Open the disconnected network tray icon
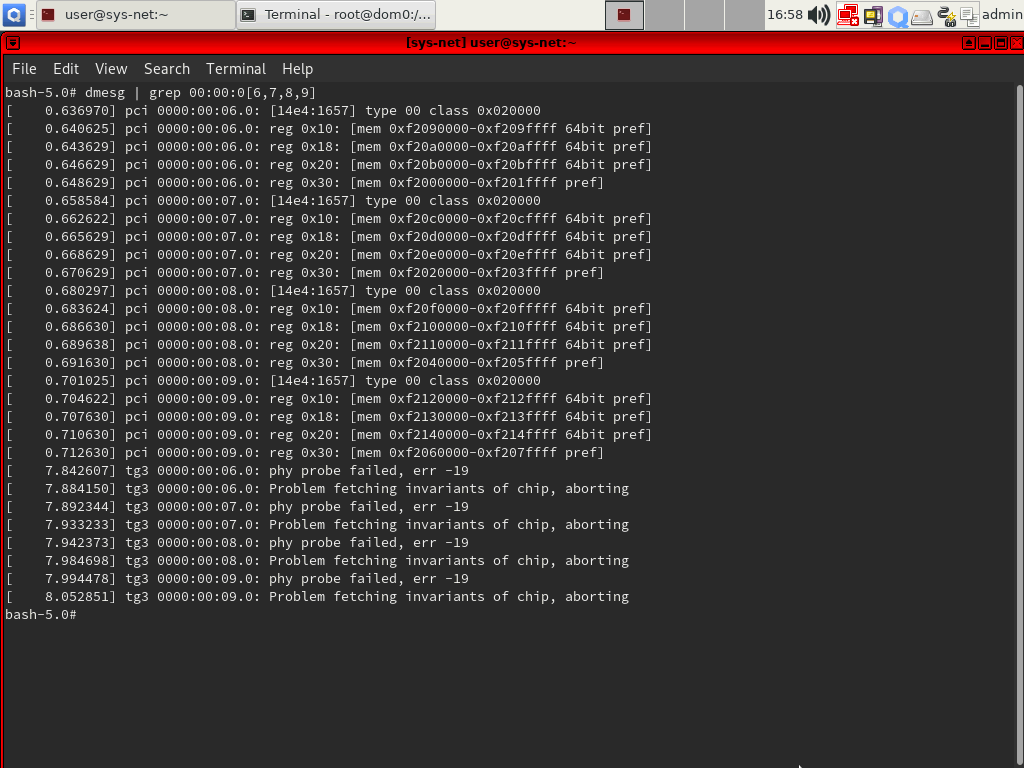Image resolution: width=1024 pixels, height=768 pixels. point(848,14)
